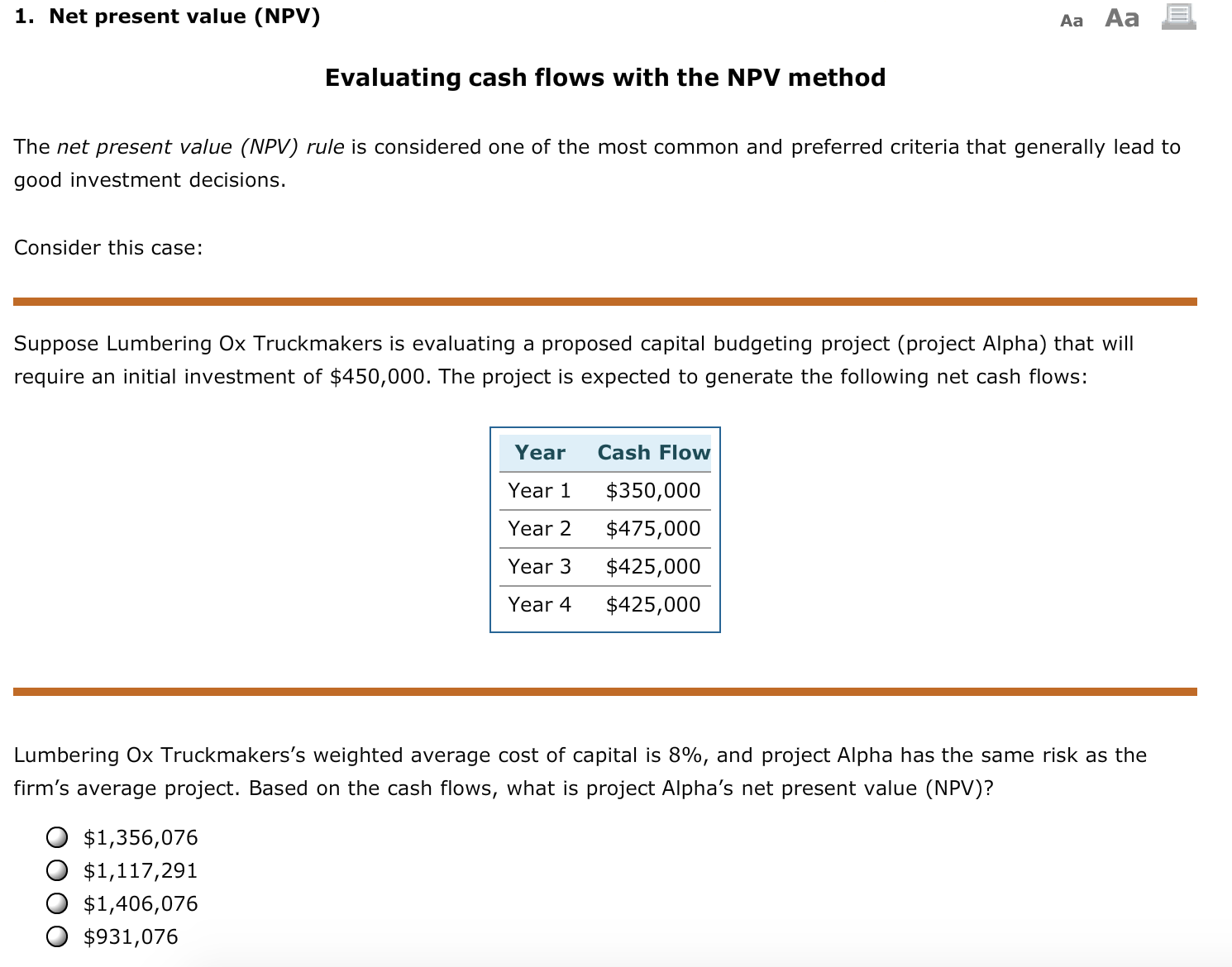Choose the $1,406,076 radio button

(x=56, y=903)
